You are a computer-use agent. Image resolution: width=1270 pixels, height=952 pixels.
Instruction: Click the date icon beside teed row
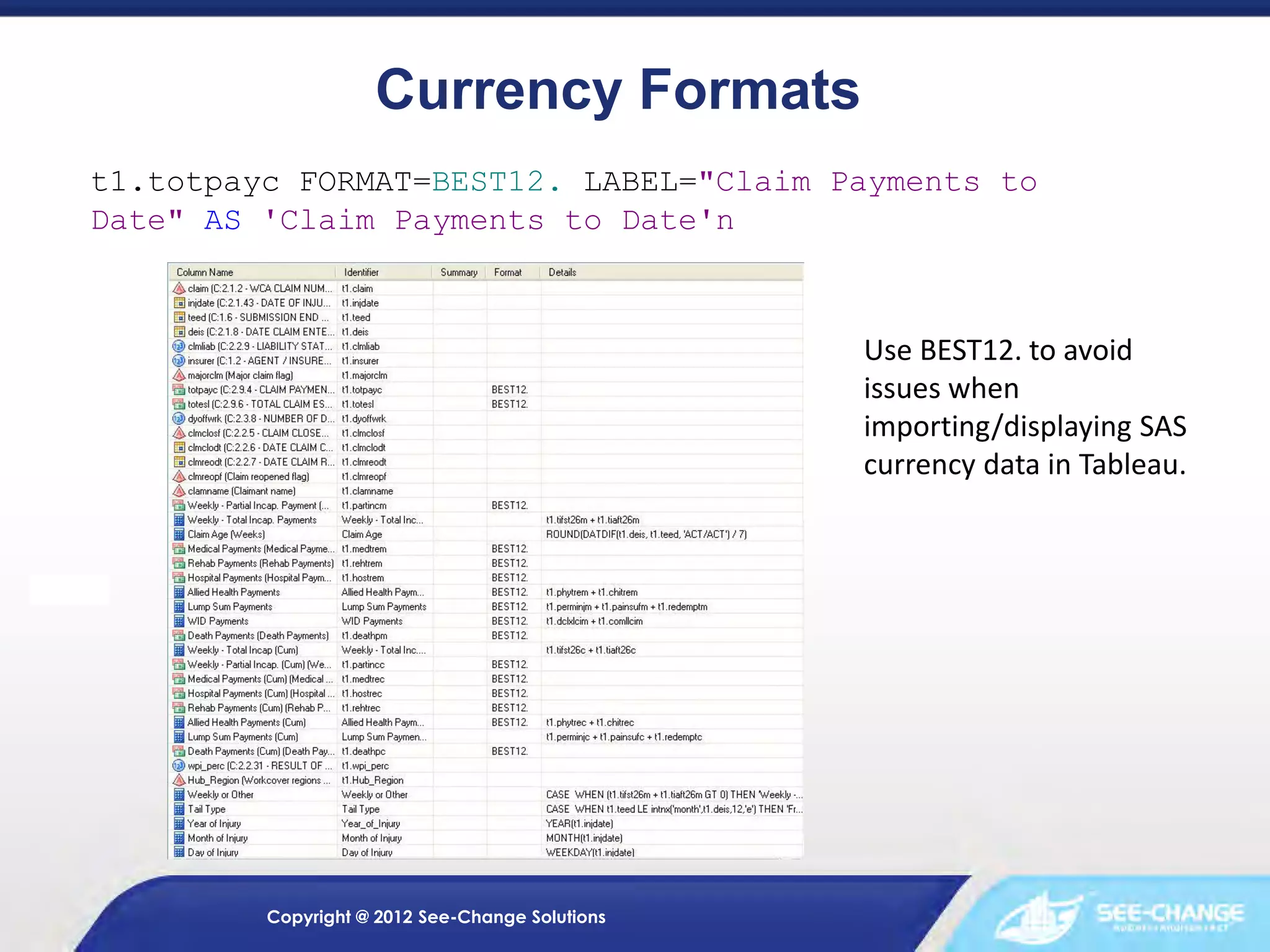coord(179,317)
